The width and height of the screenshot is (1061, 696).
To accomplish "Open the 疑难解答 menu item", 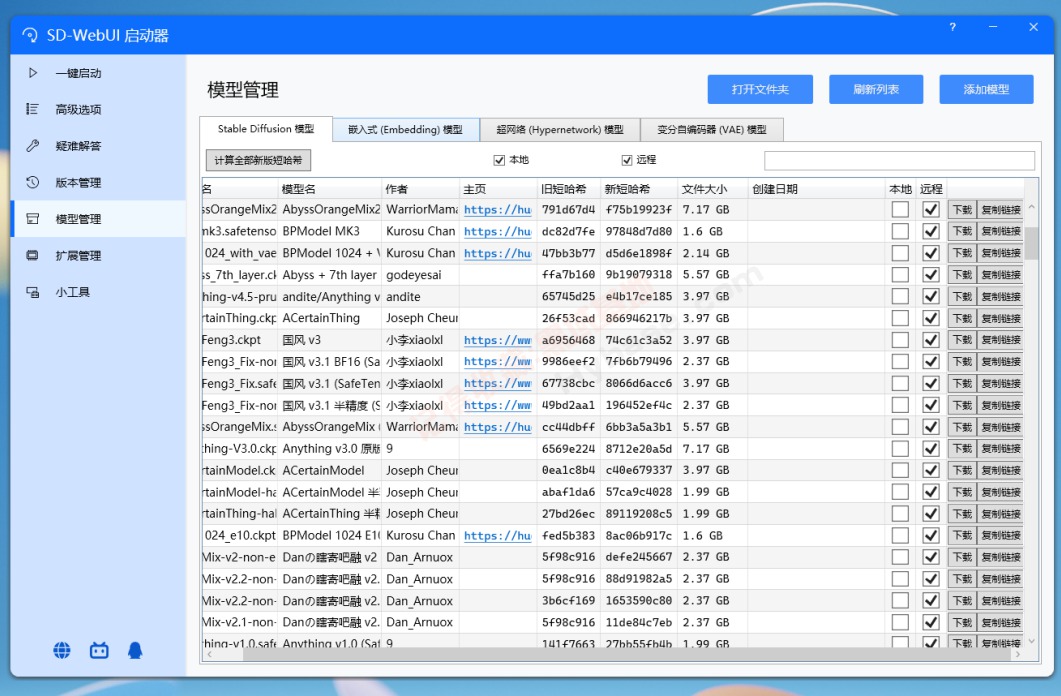I will [x=98, y=146].
